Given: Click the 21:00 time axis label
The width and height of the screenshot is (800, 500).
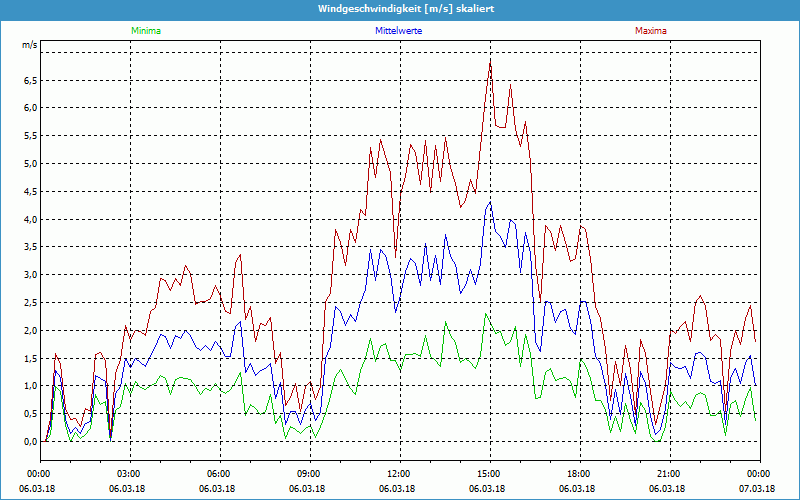Looking at the screenshot, I should (x=668, y=474).
